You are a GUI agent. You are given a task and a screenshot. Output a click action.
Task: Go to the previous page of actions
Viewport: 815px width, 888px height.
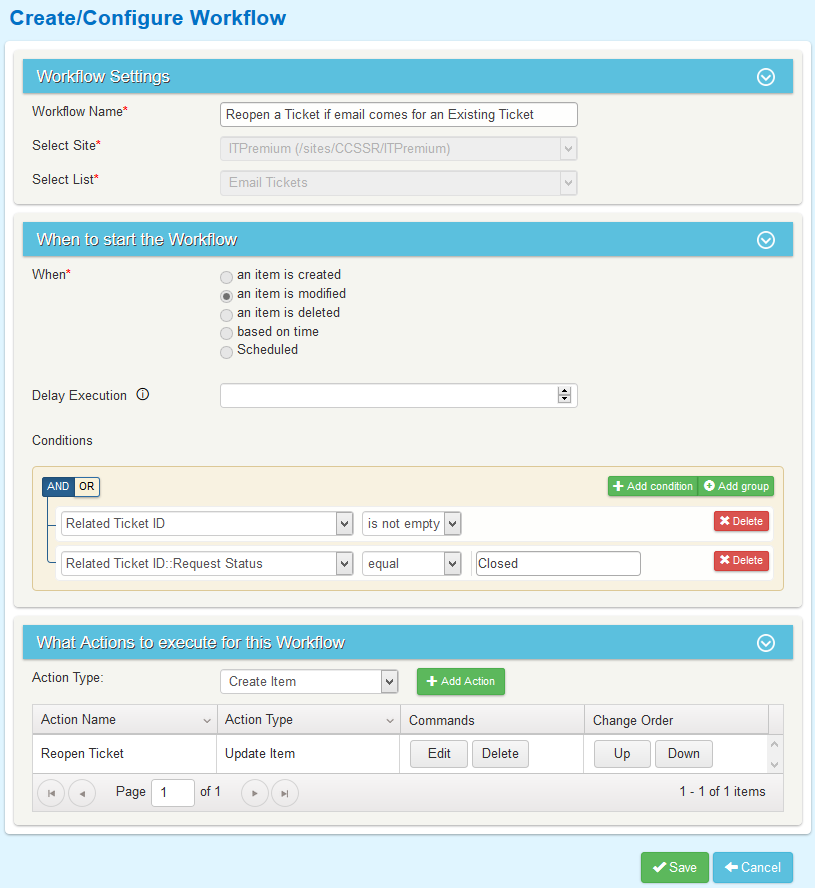point(82,793)
